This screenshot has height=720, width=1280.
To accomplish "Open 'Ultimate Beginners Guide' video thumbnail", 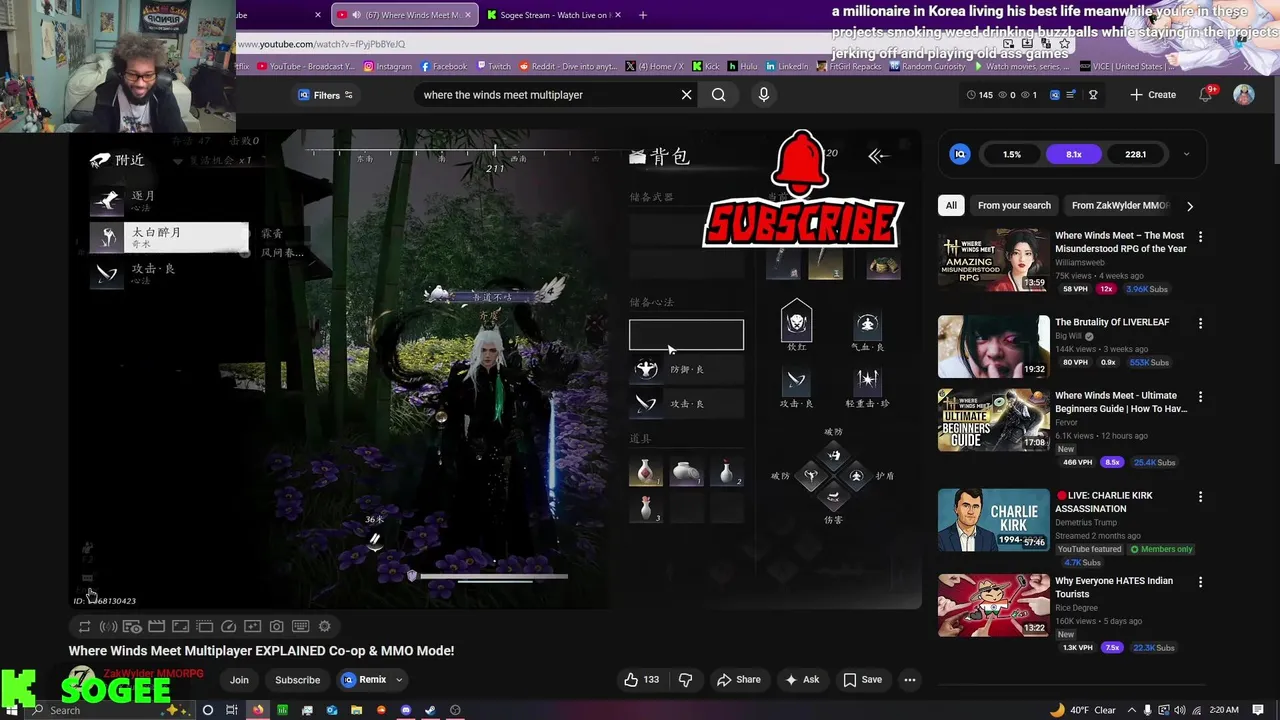I will (x=993, y=420).
